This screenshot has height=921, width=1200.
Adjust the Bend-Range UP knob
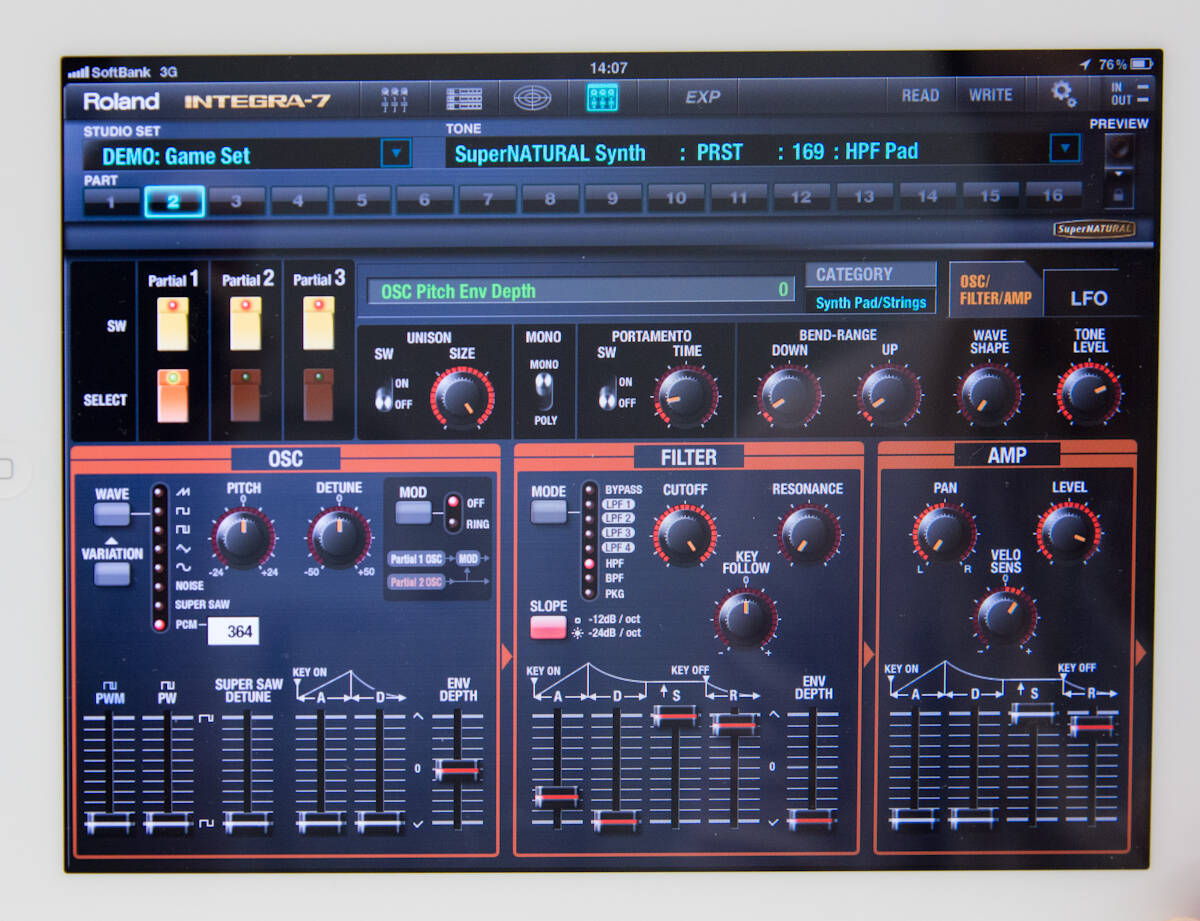point(889,394)
